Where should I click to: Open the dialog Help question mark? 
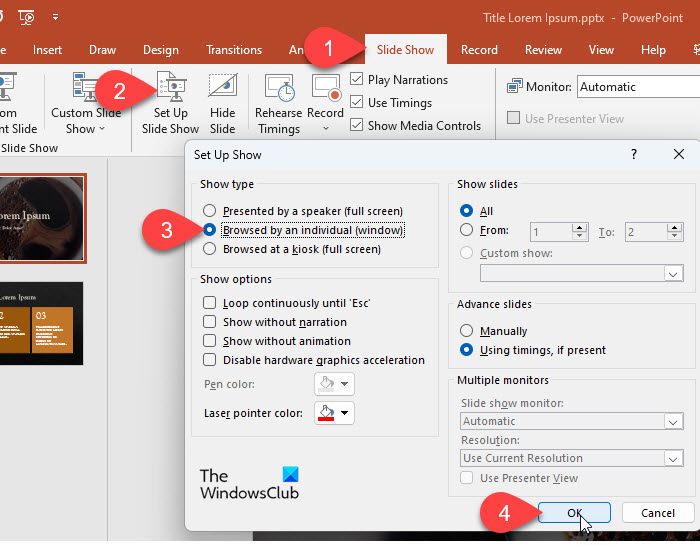coord(633,154)
